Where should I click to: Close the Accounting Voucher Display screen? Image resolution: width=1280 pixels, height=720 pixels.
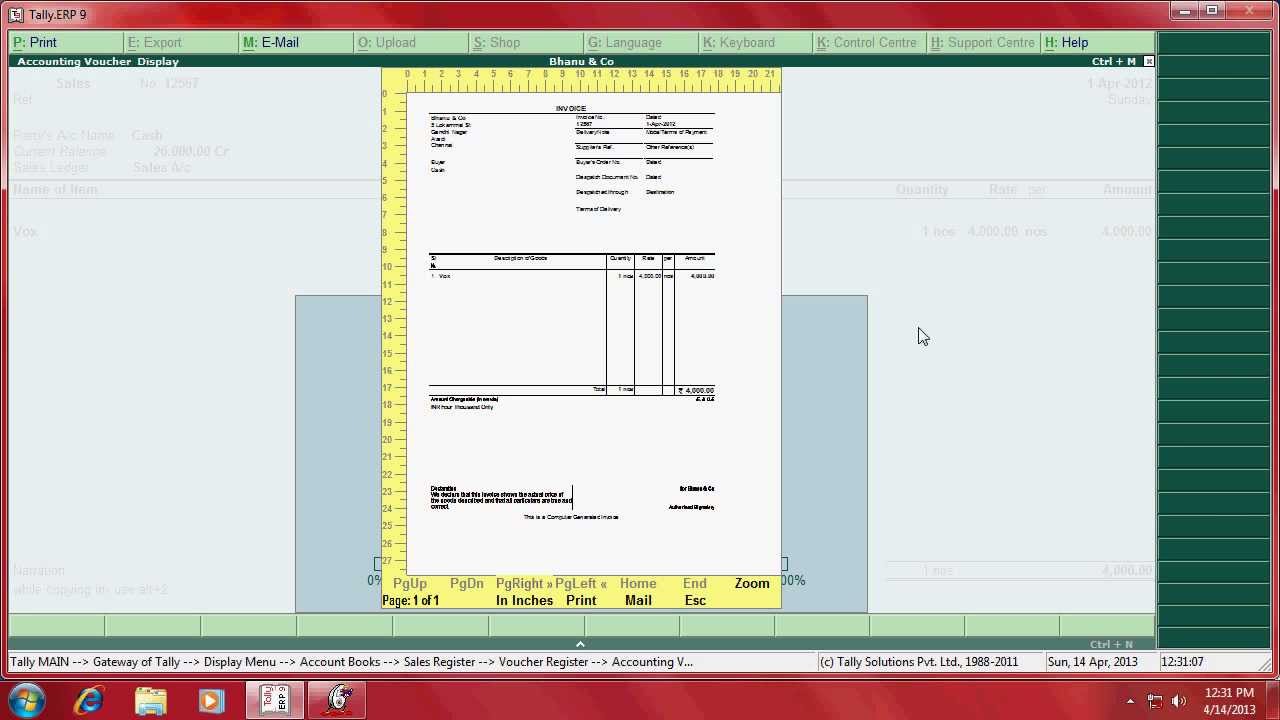(x=1148, y=62)
